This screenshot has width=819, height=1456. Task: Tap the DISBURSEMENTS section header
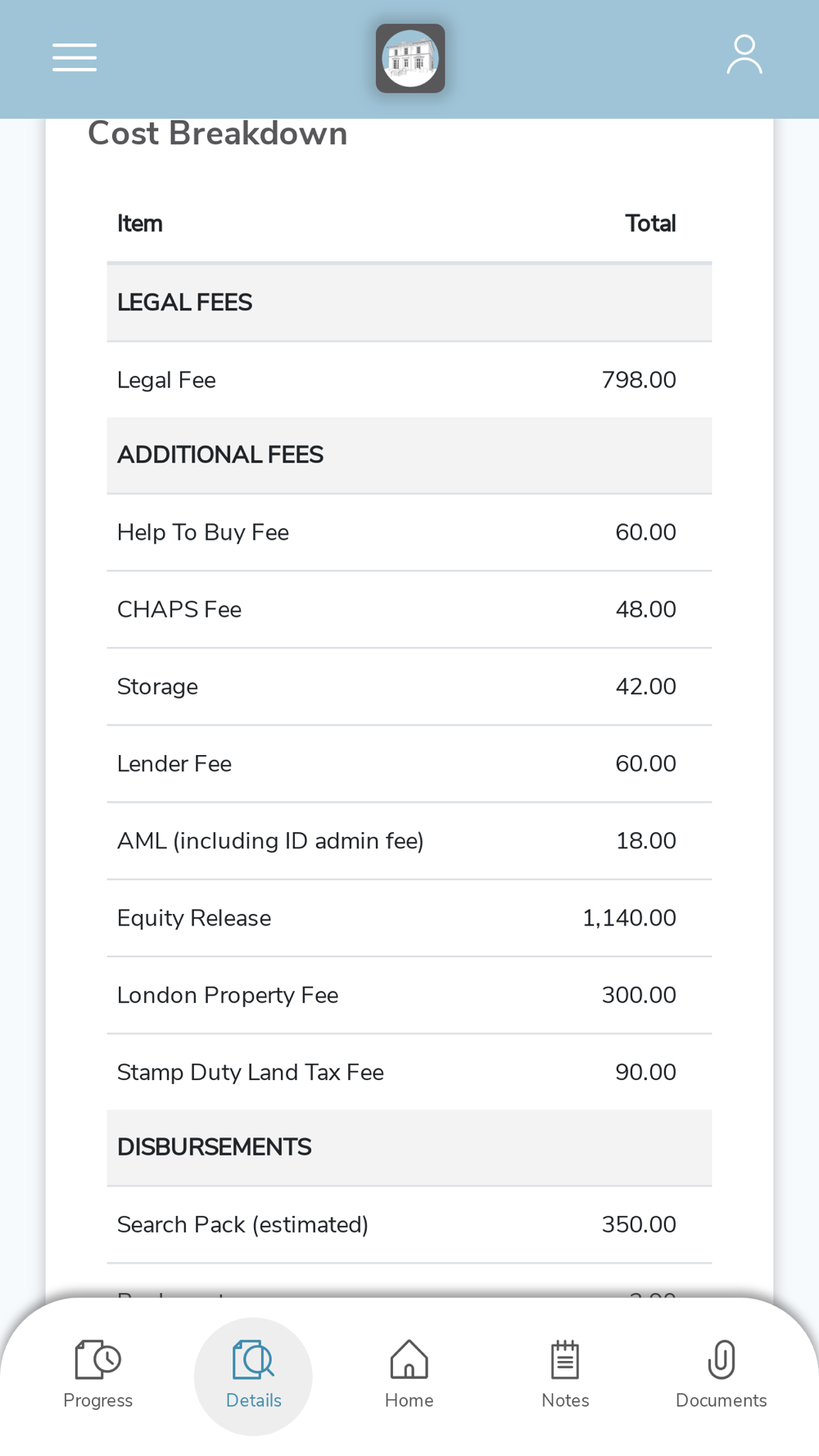point(409,1147)
